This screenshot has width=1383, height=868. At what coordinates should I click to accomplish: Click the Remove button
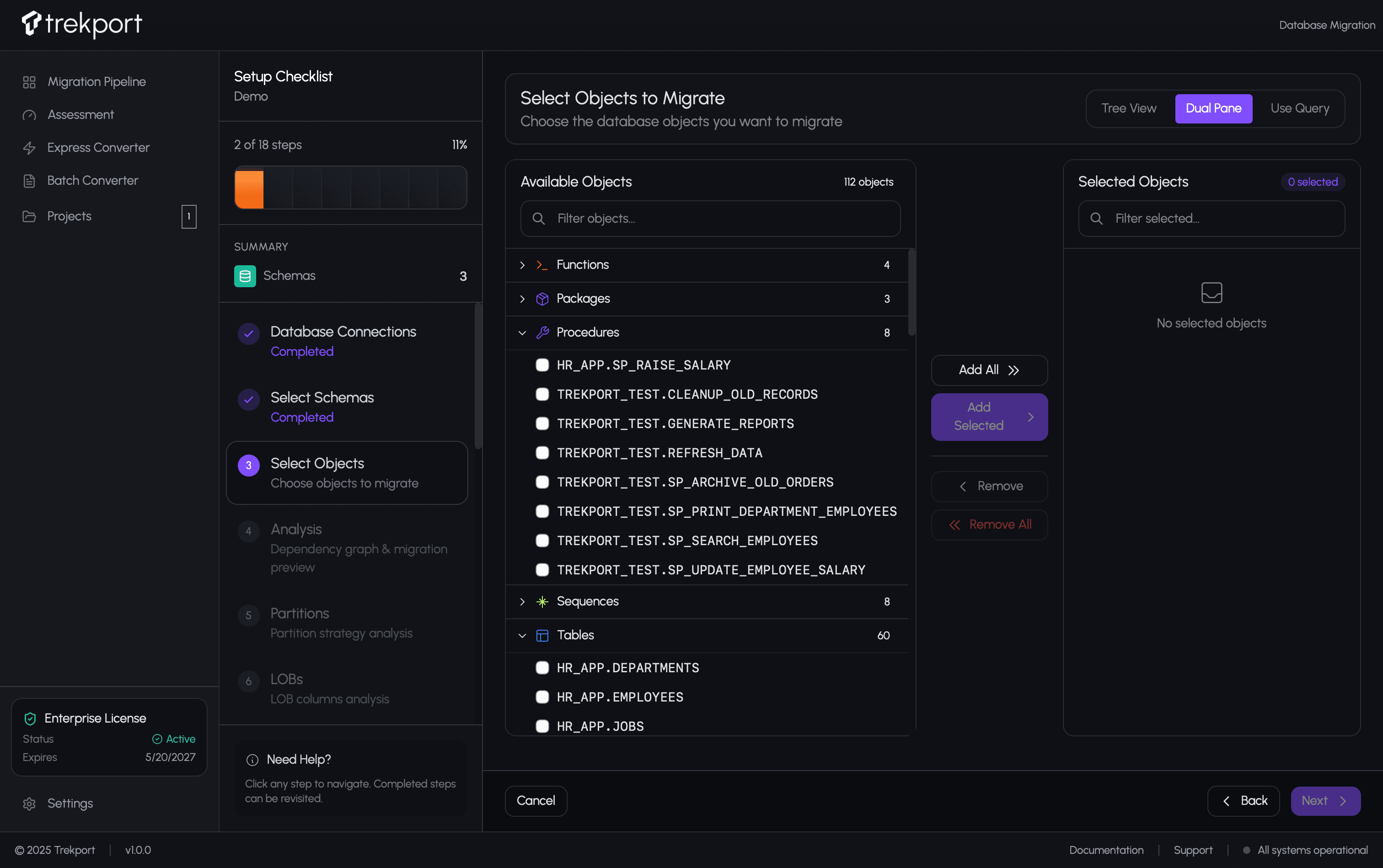click(x=989, y=486)
